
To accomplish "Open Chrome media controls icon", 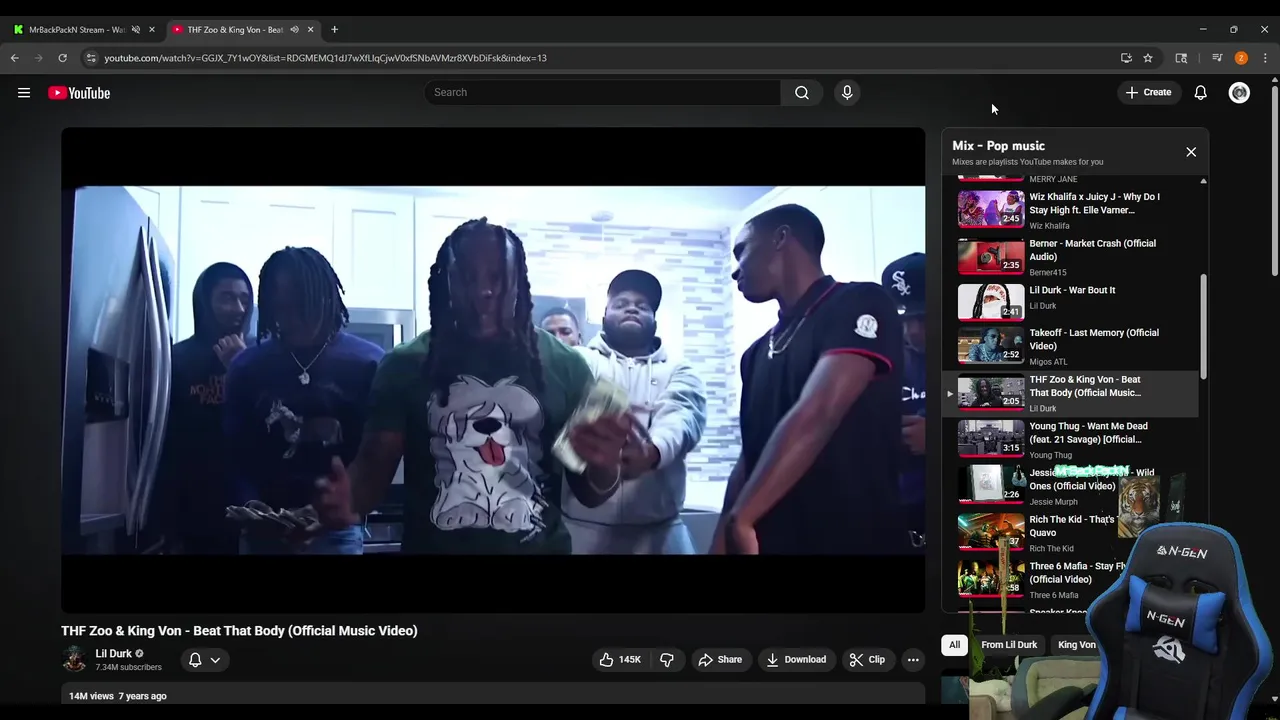I will tap(1217, 58).
